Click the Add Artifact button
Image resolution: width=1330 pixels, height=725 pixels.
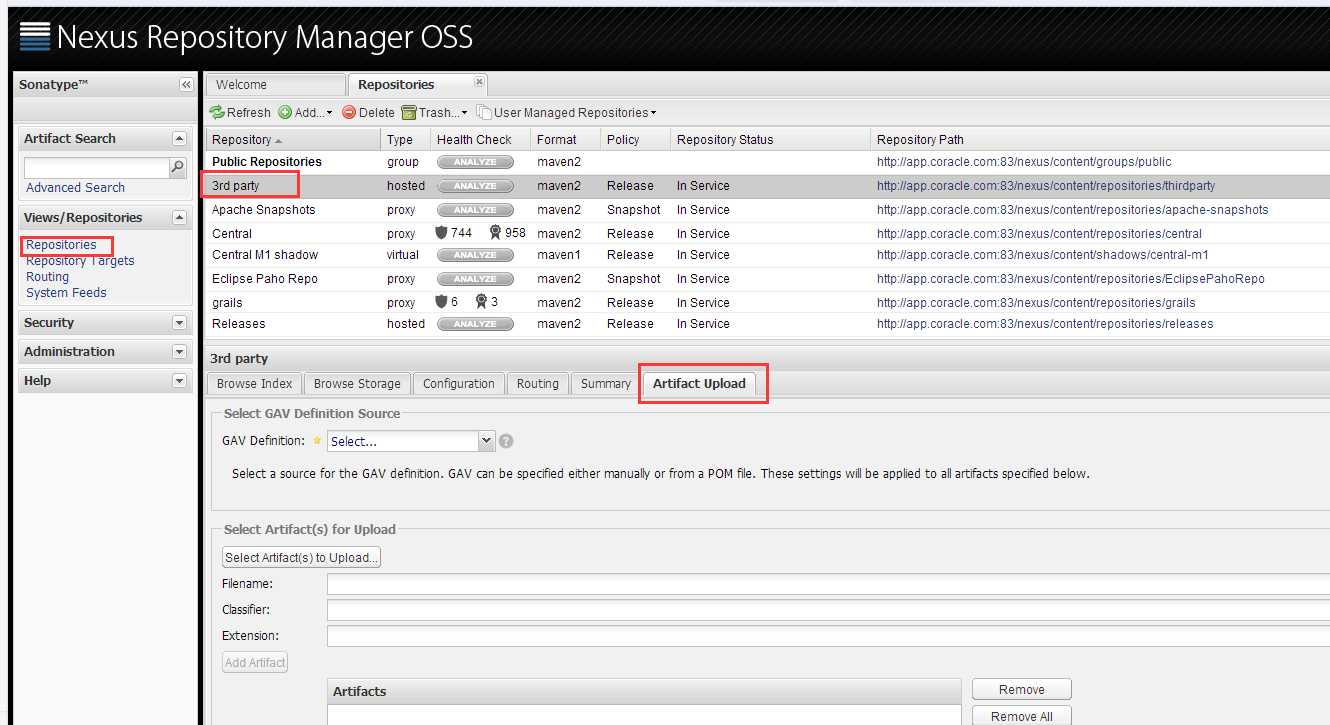(255, 662)
